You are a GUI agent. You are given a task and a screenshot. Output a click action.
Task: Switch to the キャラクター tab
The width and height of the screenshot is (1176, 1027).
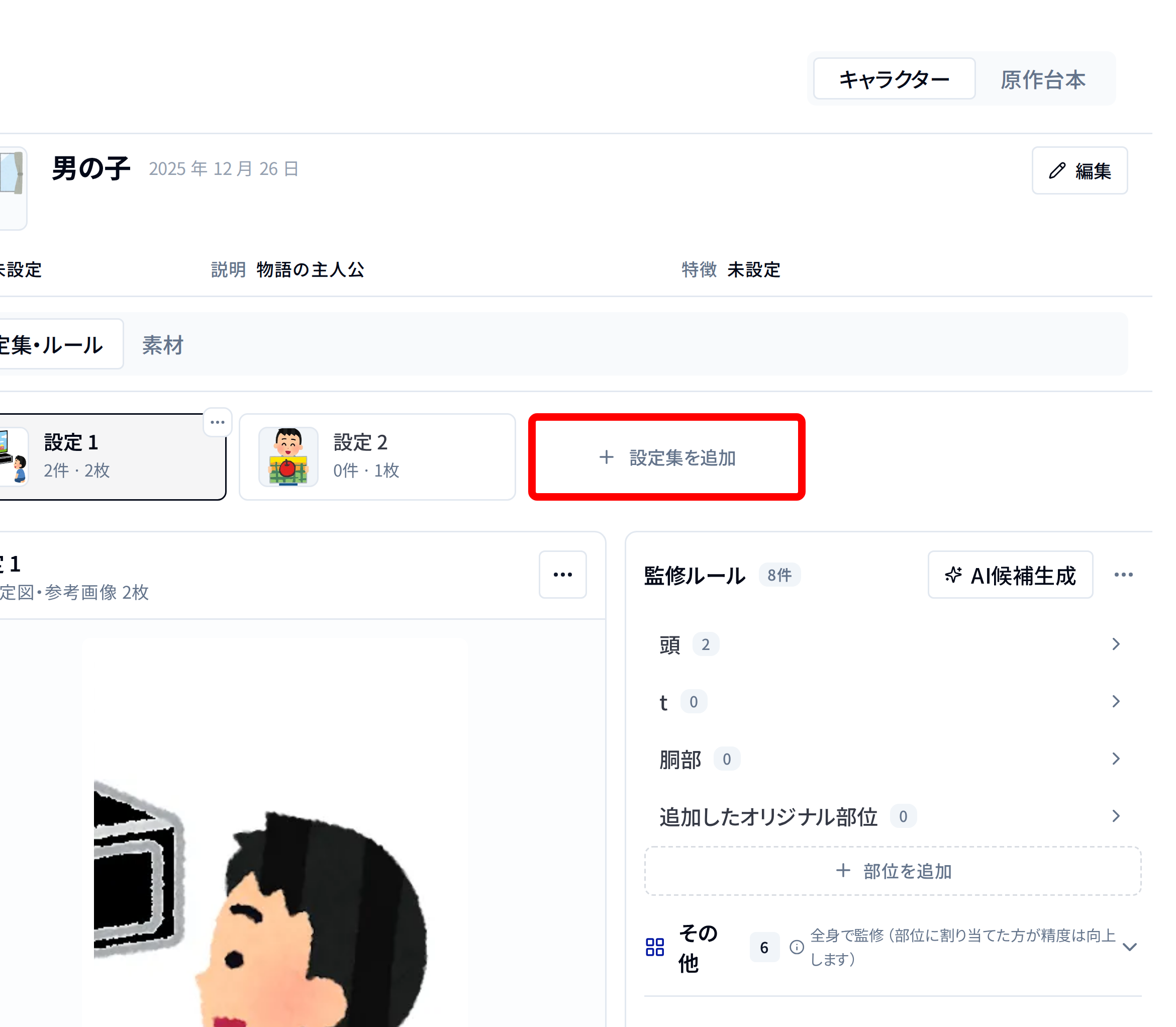[x=894, y=79]
